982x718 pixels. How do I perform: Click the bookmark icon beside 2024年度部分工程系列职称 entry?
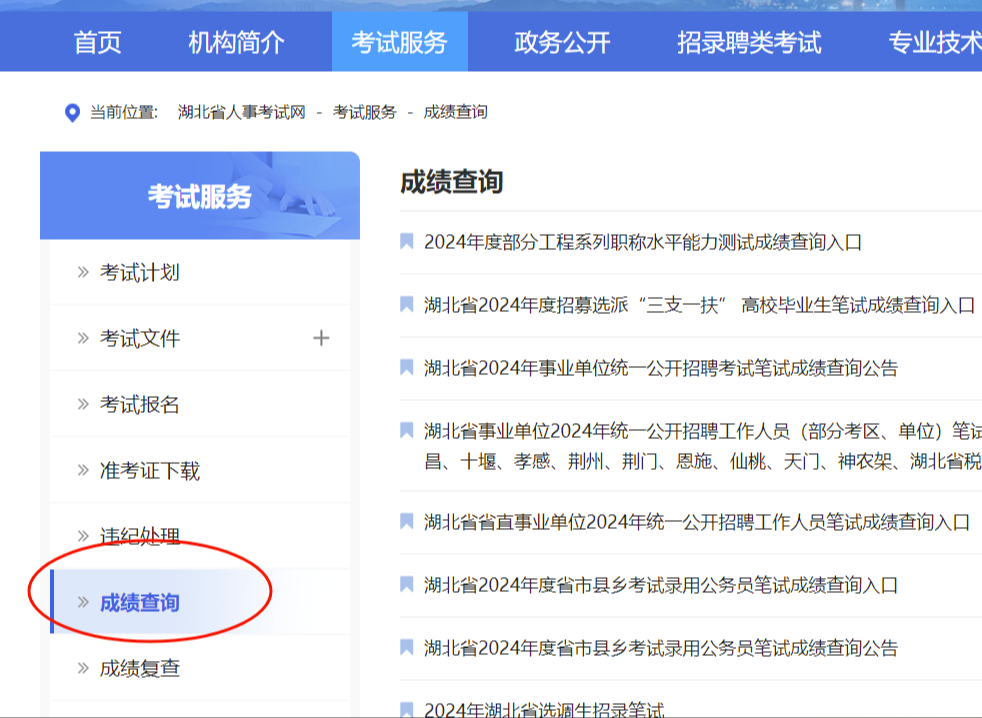point(407,241)
